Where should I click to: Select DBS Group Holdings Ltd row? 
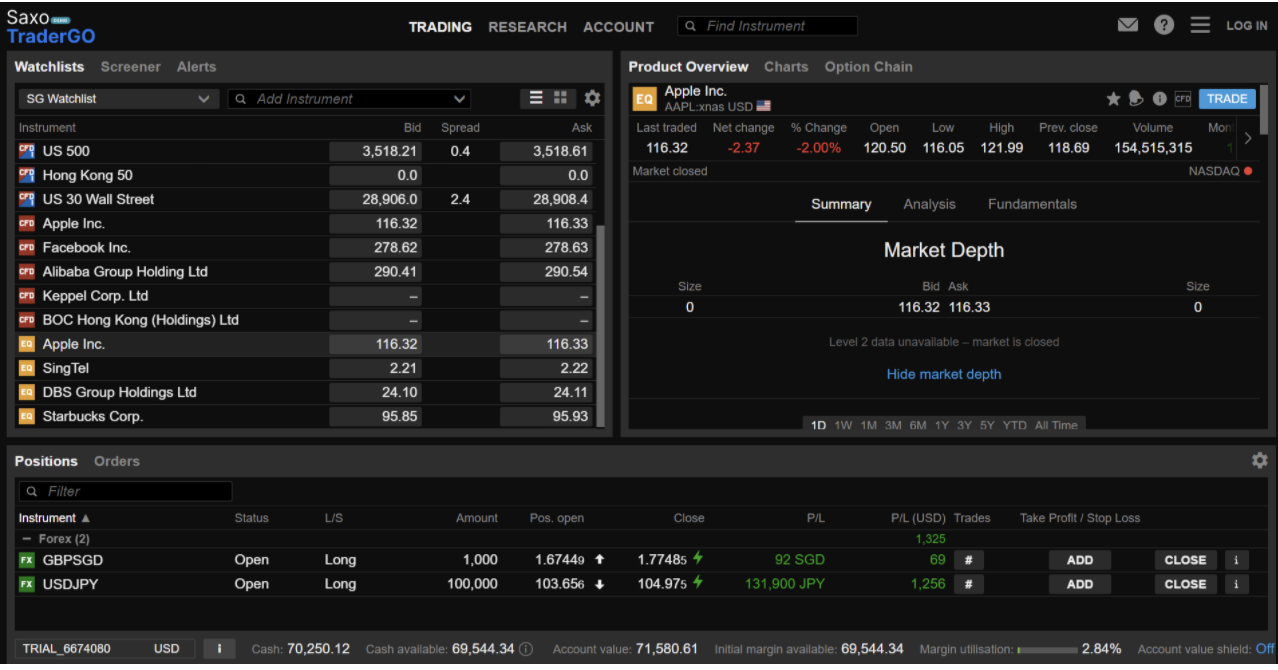point(305,392)
